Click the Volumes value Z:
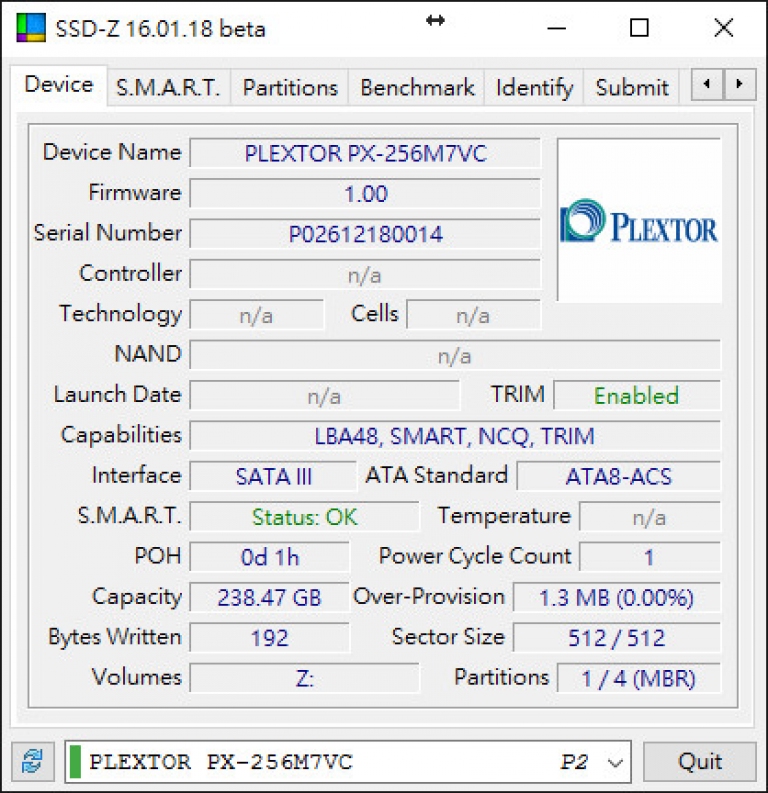 tap(304, 679)
